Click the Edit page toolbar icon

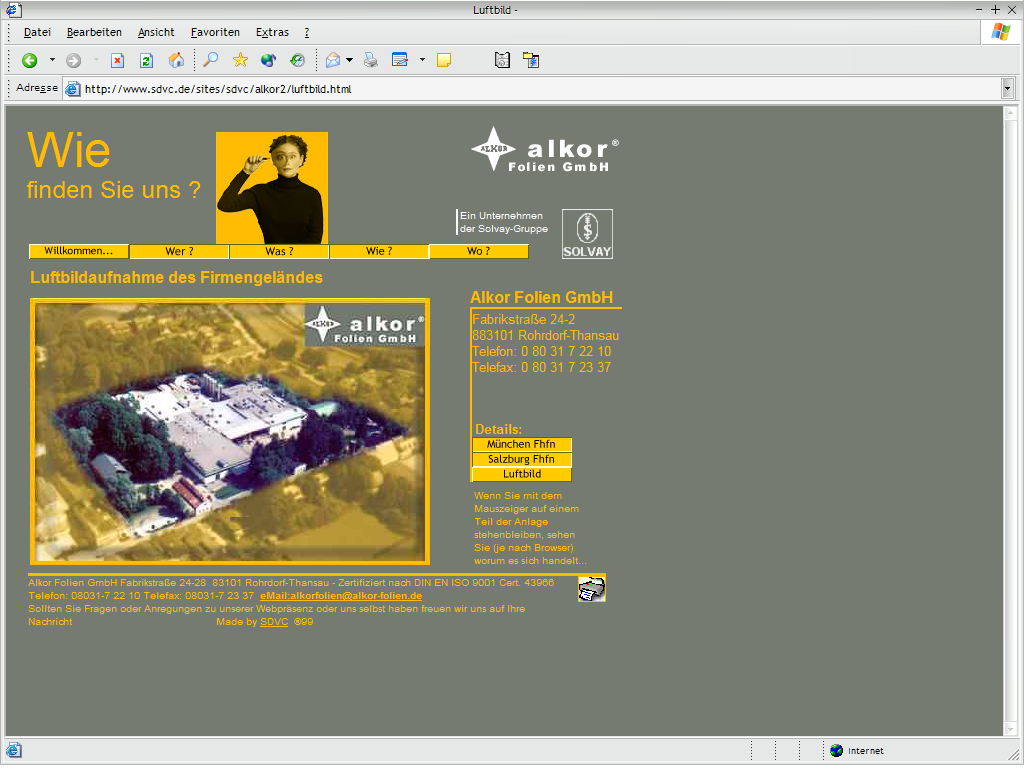pyautogui.click(x=400, y=61)
